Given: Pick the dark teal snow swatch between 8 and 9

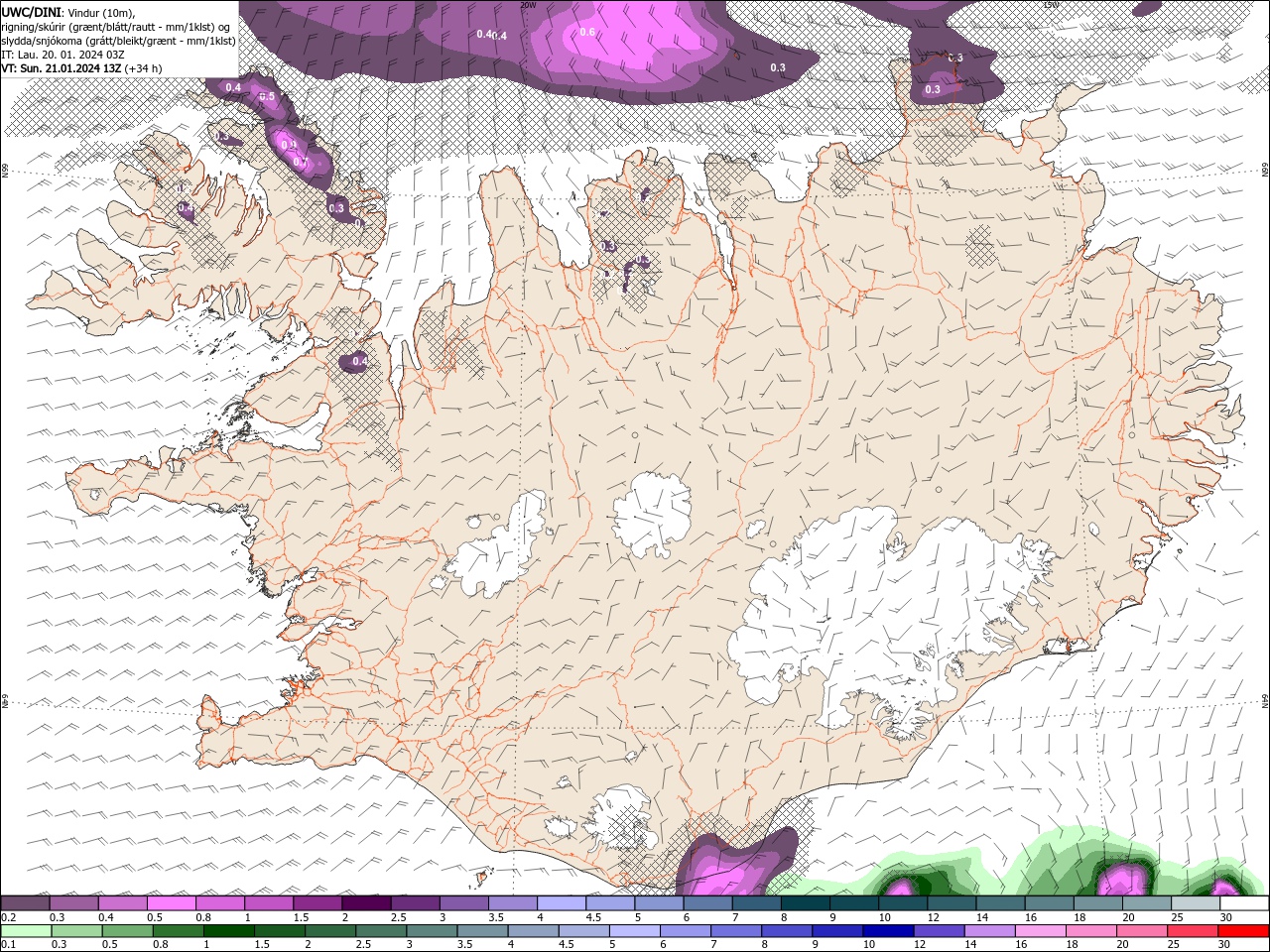Looking at the screenshot, I should (x=805, y=903).
